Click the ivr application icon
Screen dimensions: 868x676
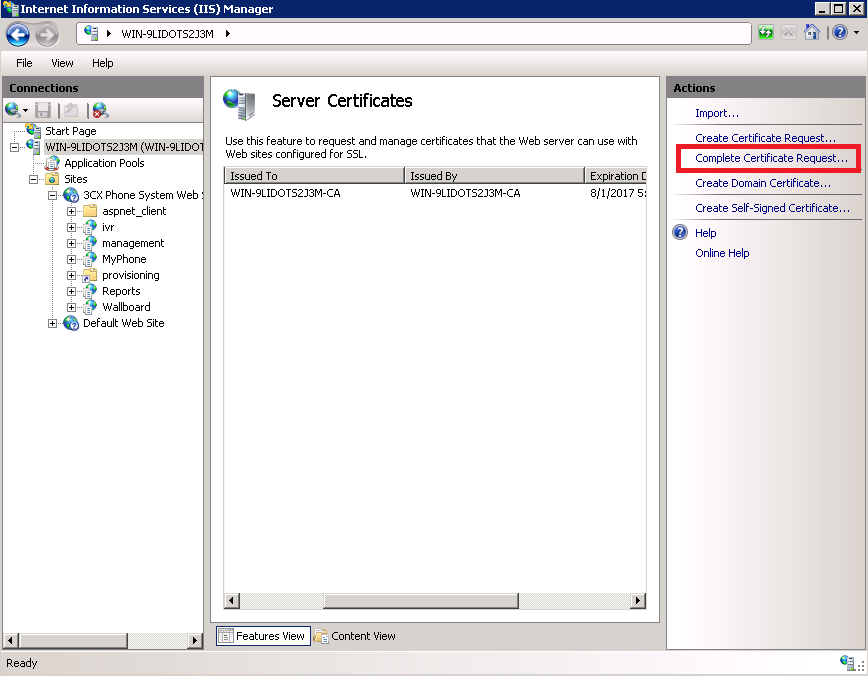[x=90, y=227]
